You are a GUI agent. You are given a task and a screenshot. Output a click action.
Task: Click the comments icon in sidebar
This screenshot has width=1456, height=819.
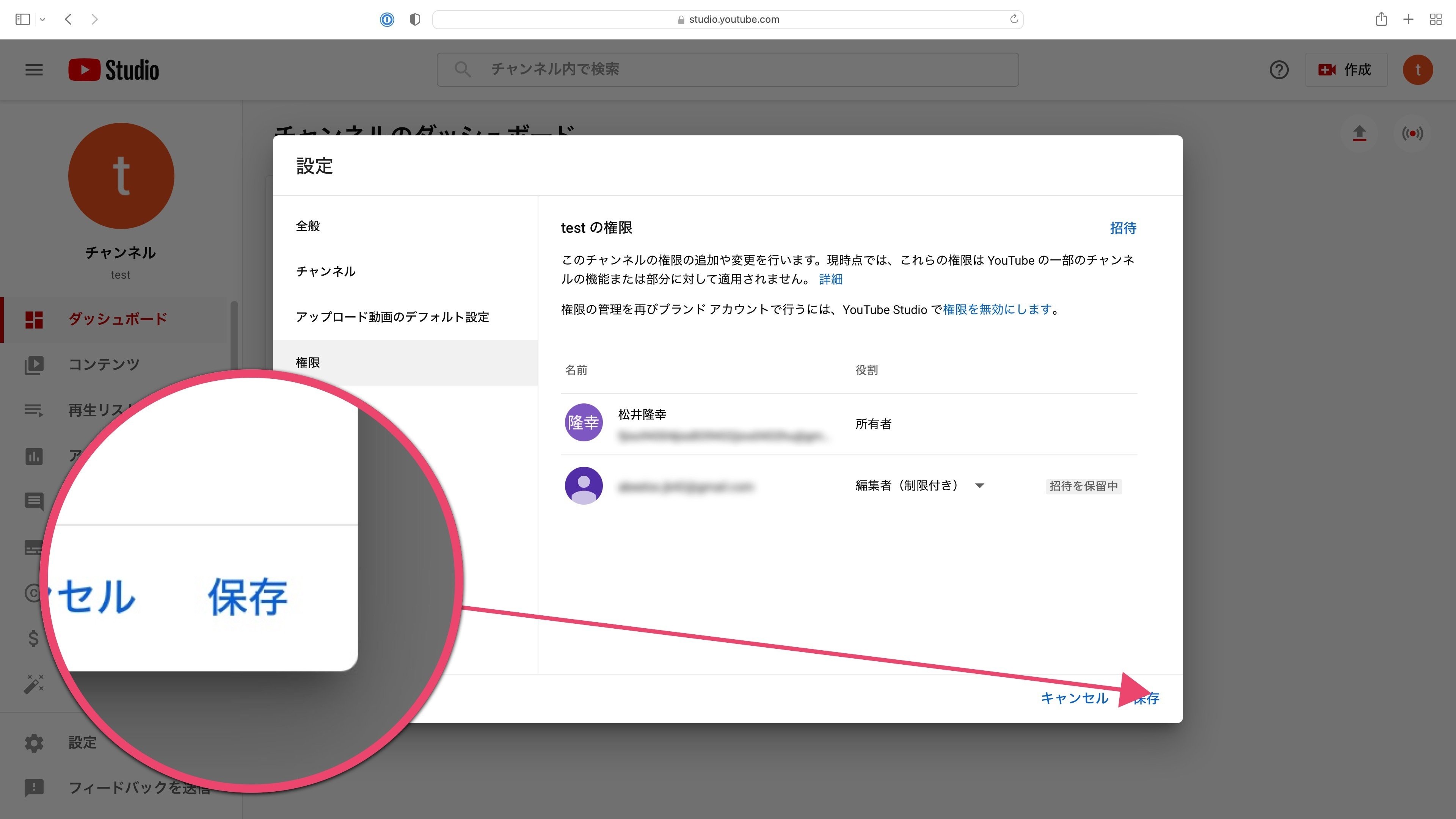pyautogui.click(x=34, y=501)
